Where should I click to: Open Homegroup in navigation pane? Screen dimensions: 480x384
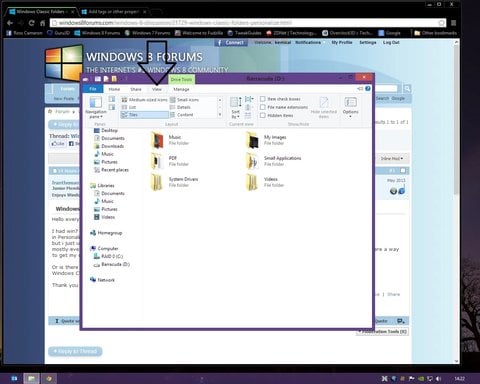106,233
